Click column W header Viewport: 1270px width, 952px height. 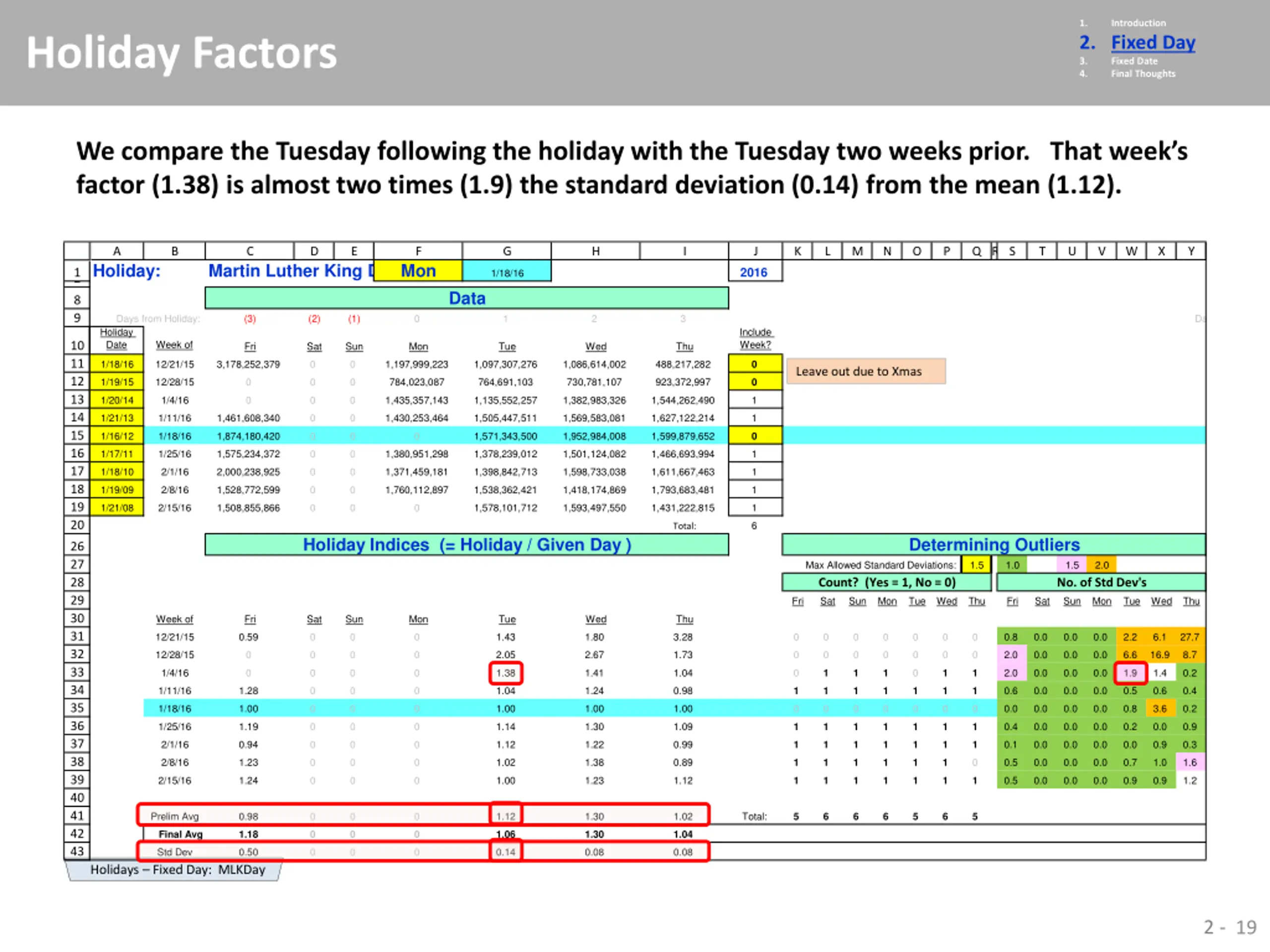pos(1131,251)
